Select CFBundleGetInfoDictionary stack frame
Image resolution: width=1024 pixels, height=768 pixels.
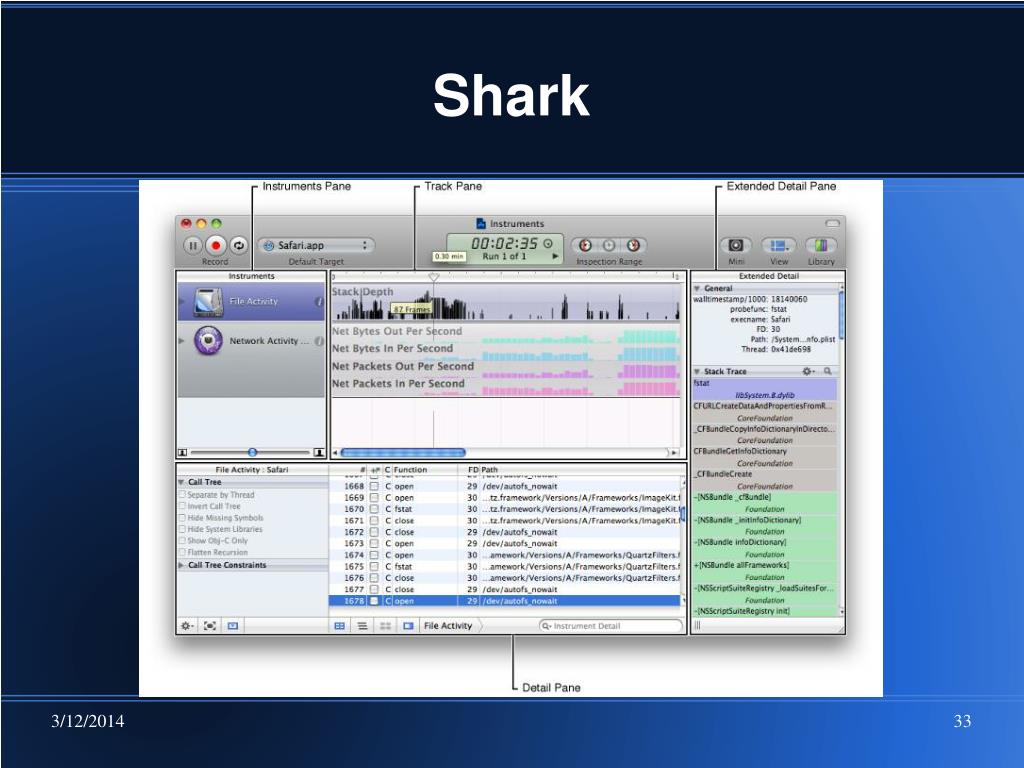[x=765, y=456]
